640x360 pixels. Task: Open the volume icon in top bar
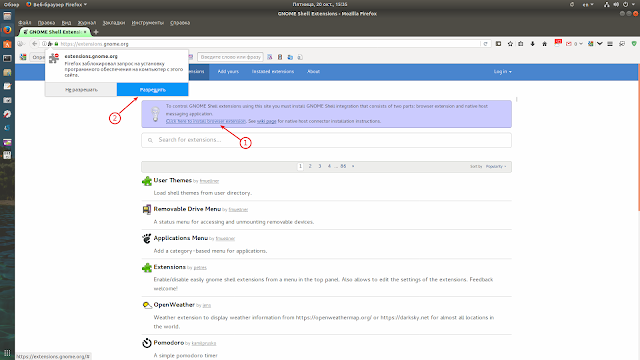pyautogui.click(x=616, y=4)
